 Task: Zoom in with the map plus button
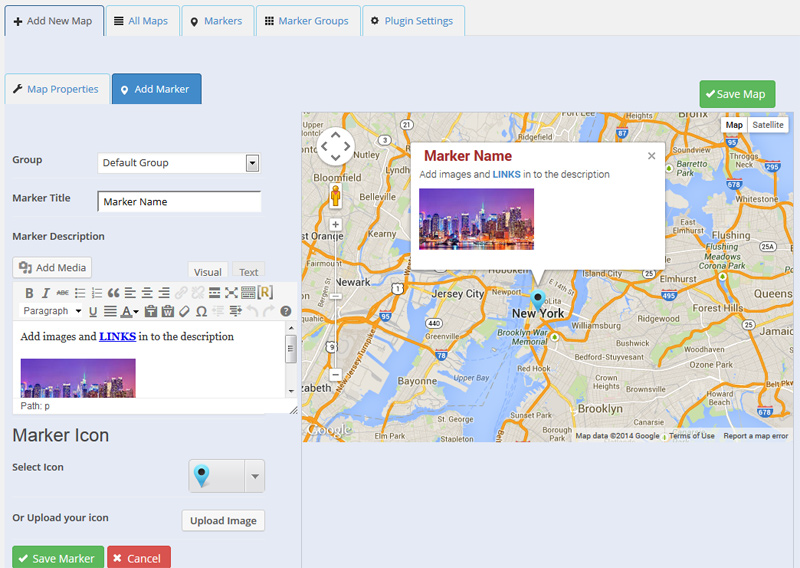point(335,225)
